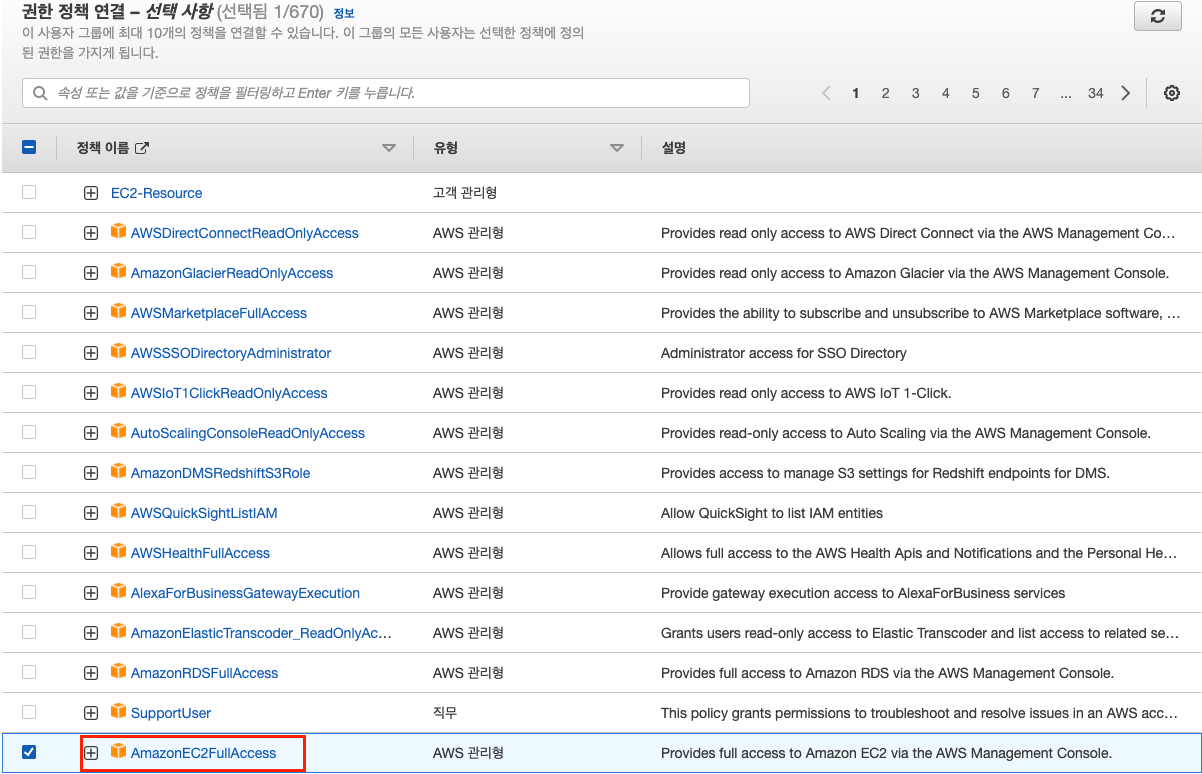Viewport: 1202px width, 774px height.
Task: Click the orange policy icon for AmazonRDSFullAccess
Action: pyautogui.click(x=118, y=672)
